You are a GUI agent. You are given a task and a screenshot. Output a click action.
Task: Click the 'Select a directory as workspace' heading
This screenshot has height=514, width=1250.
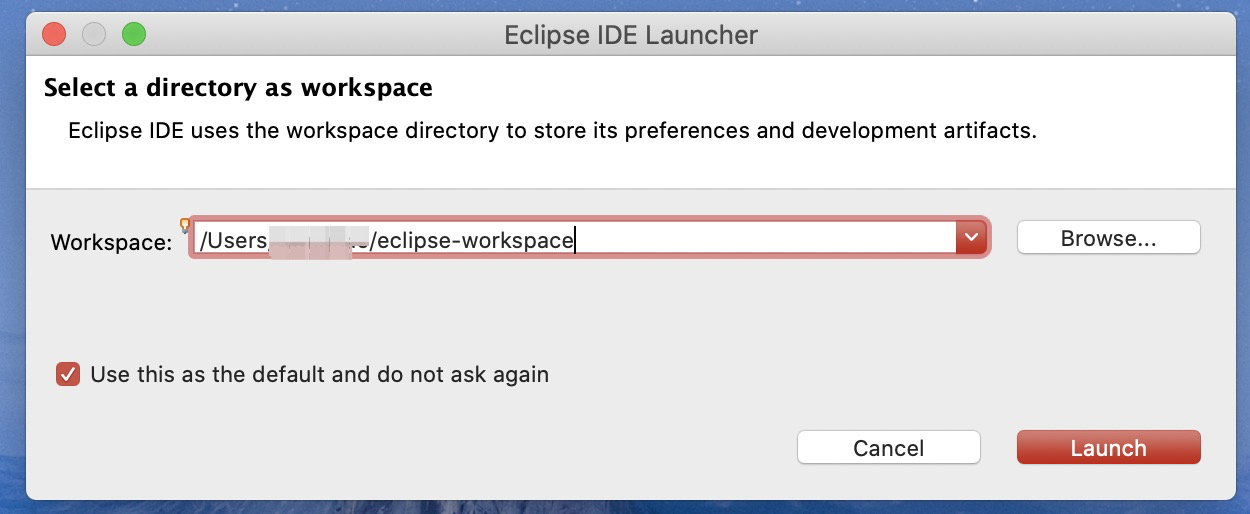point(238,88)
